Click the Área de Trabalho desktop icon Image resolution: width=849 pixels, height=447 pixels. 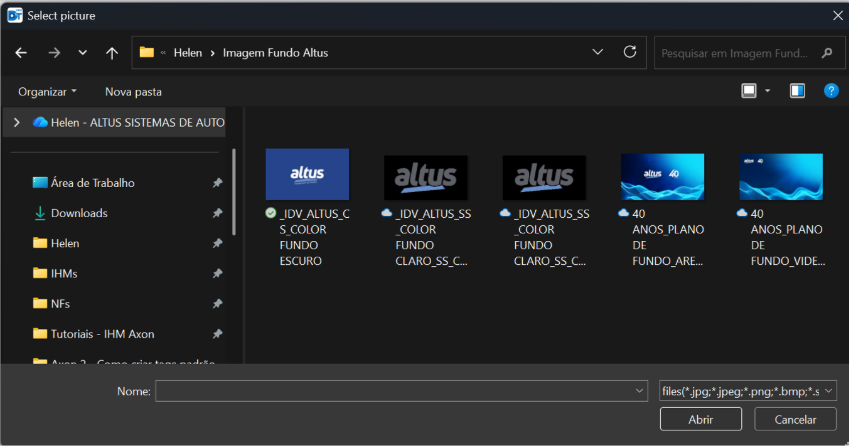40,183
